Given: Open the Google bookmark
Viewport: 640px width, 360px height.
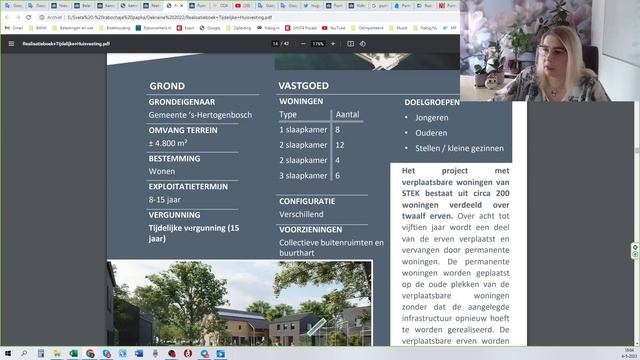Looking at the screenshot, I should (x=210, y=28).
